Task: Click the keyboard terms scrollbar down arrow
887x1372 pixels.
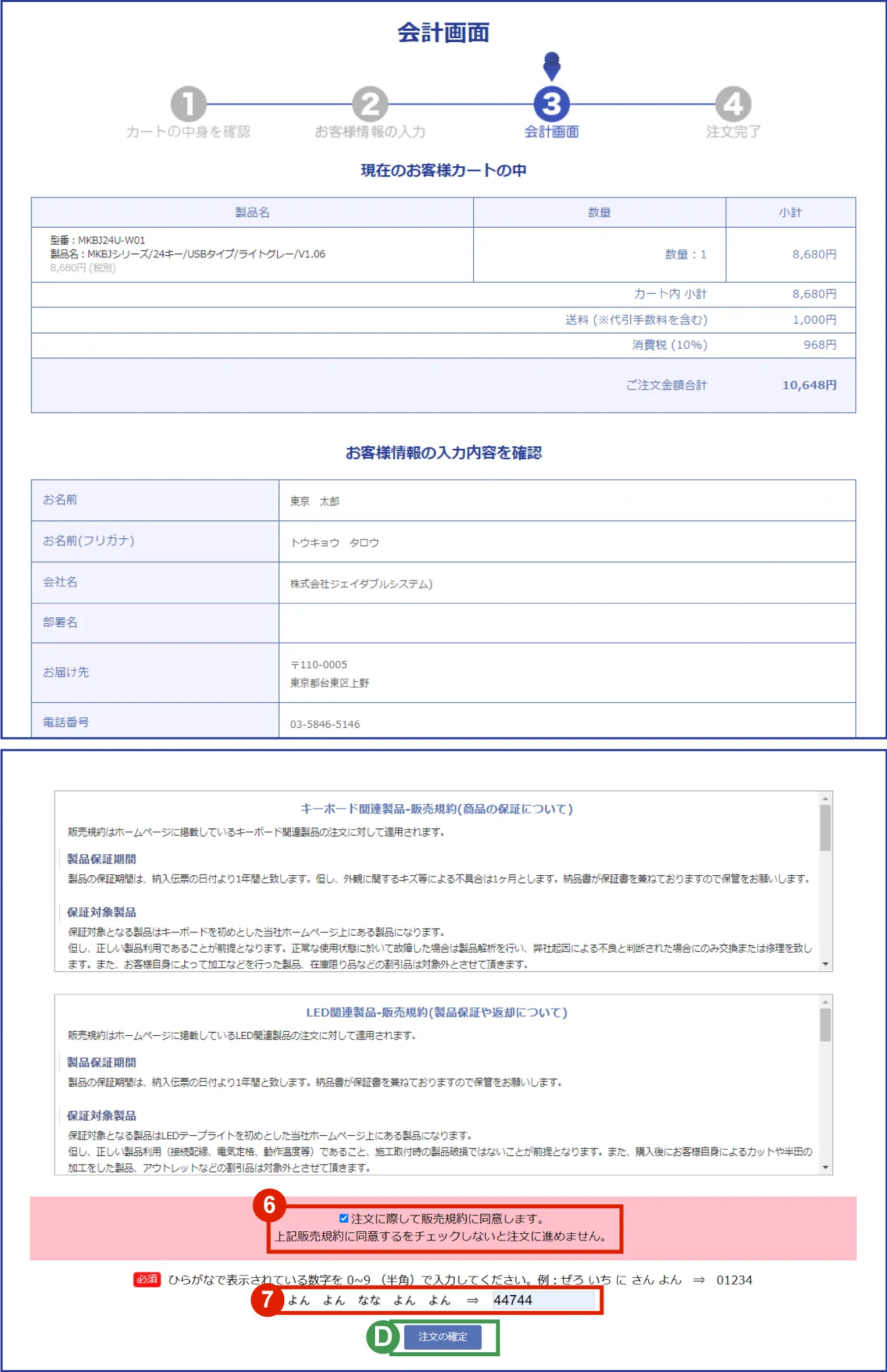Action: click(x=825, y=964)
